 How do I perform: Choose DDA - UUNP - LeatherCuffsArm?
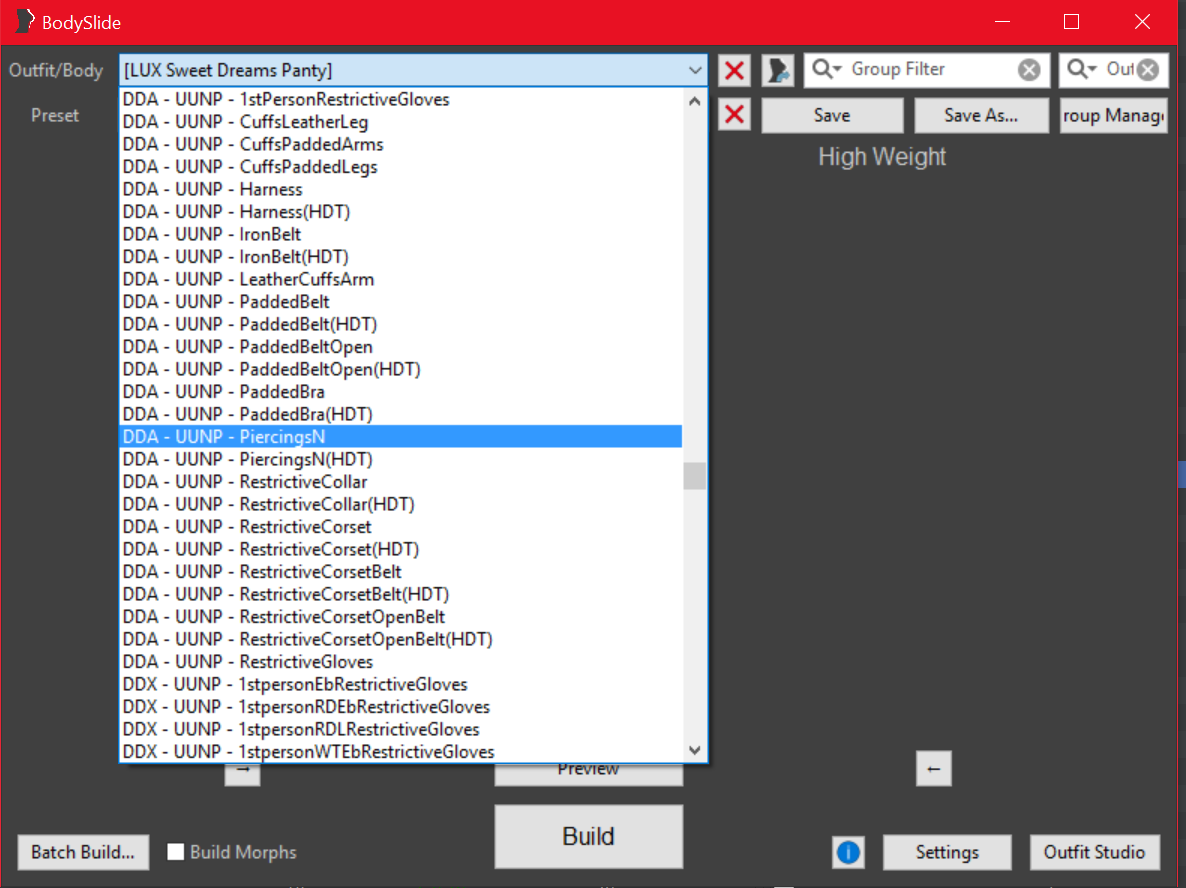pyautogui.click(x=401, y=279)
